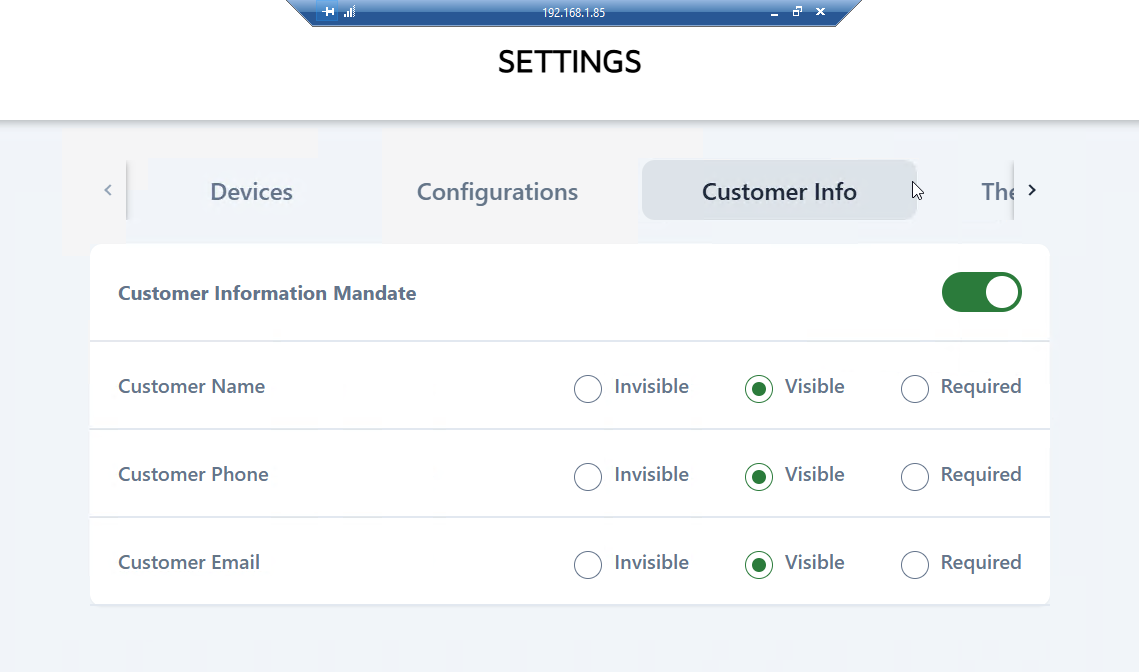1139x672 pixels.
Task: Pick Visible for Customer Email
Action: point(759,564)
